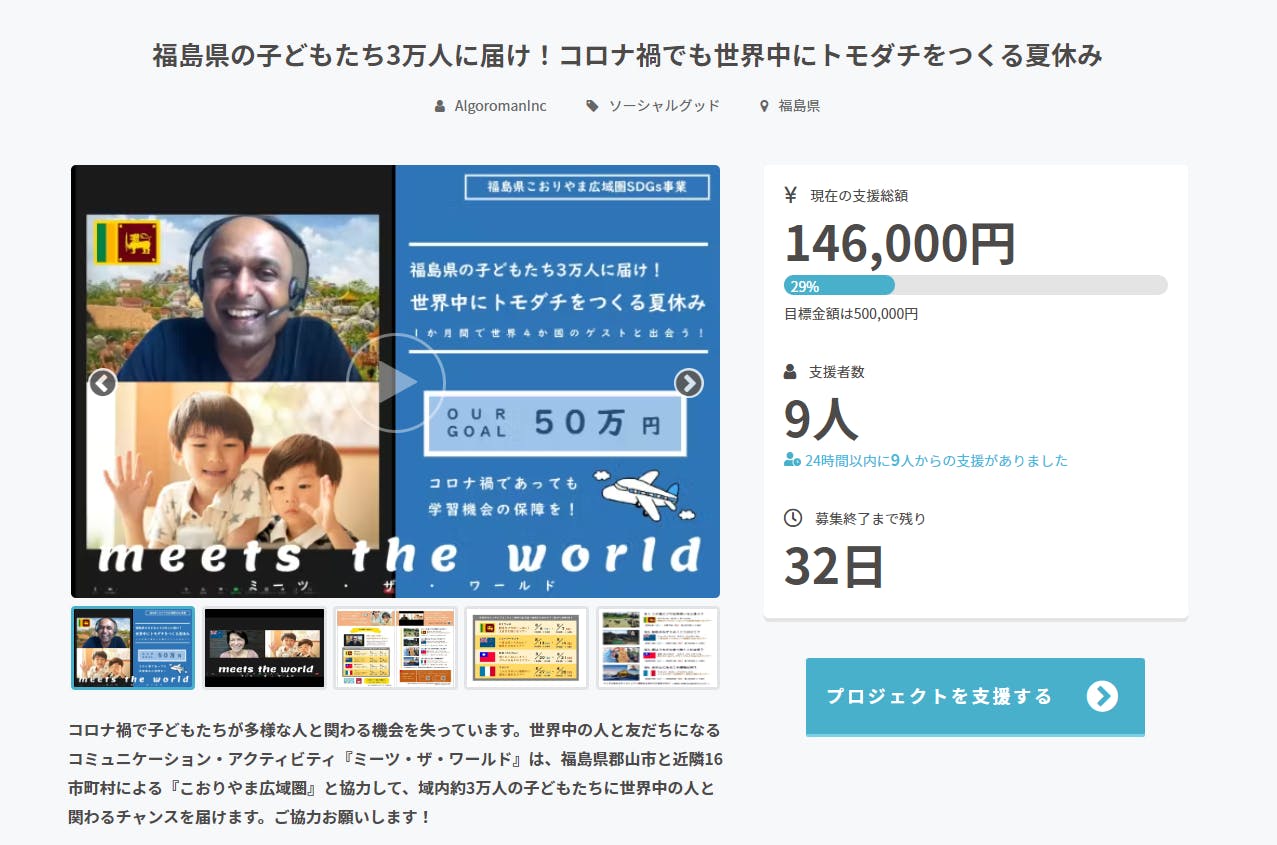Select the fifth thumbnail with photo list
Viewport: 1277px width, 845px height.
[x=657, y=648]
